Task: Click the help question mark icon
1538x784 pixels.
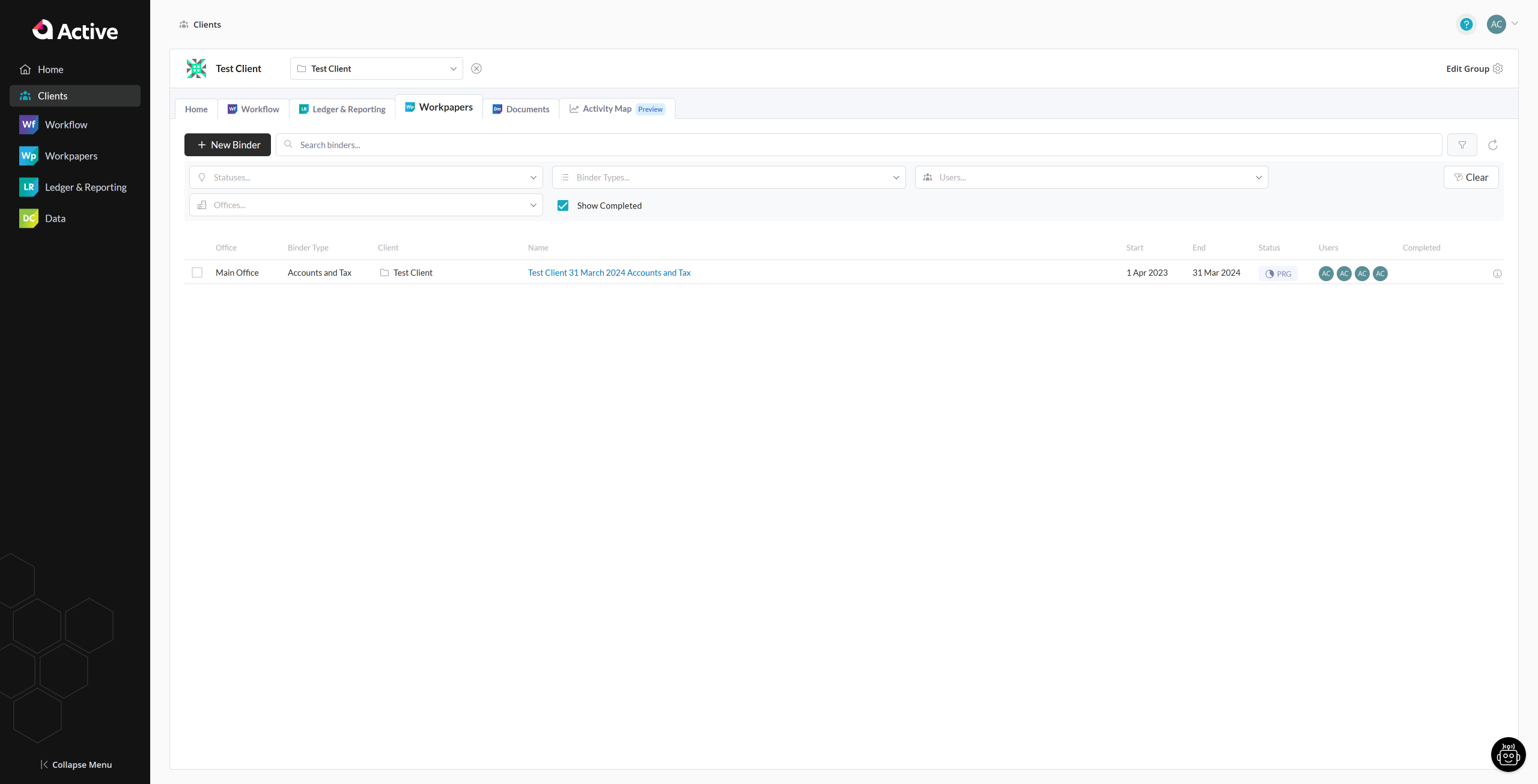Action: click(1466, 25)
